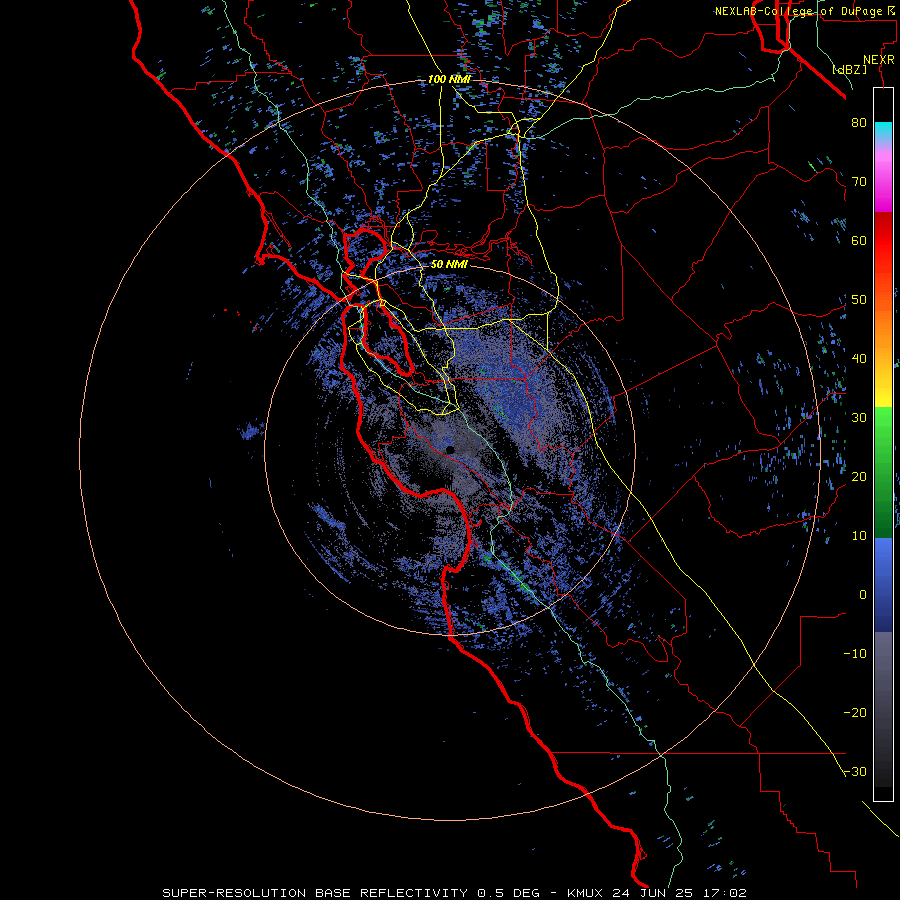The height and width of the screenshot is (900, 900).
Task: Click the 100 NMI range ring label
Action: [x=449, y=79]
